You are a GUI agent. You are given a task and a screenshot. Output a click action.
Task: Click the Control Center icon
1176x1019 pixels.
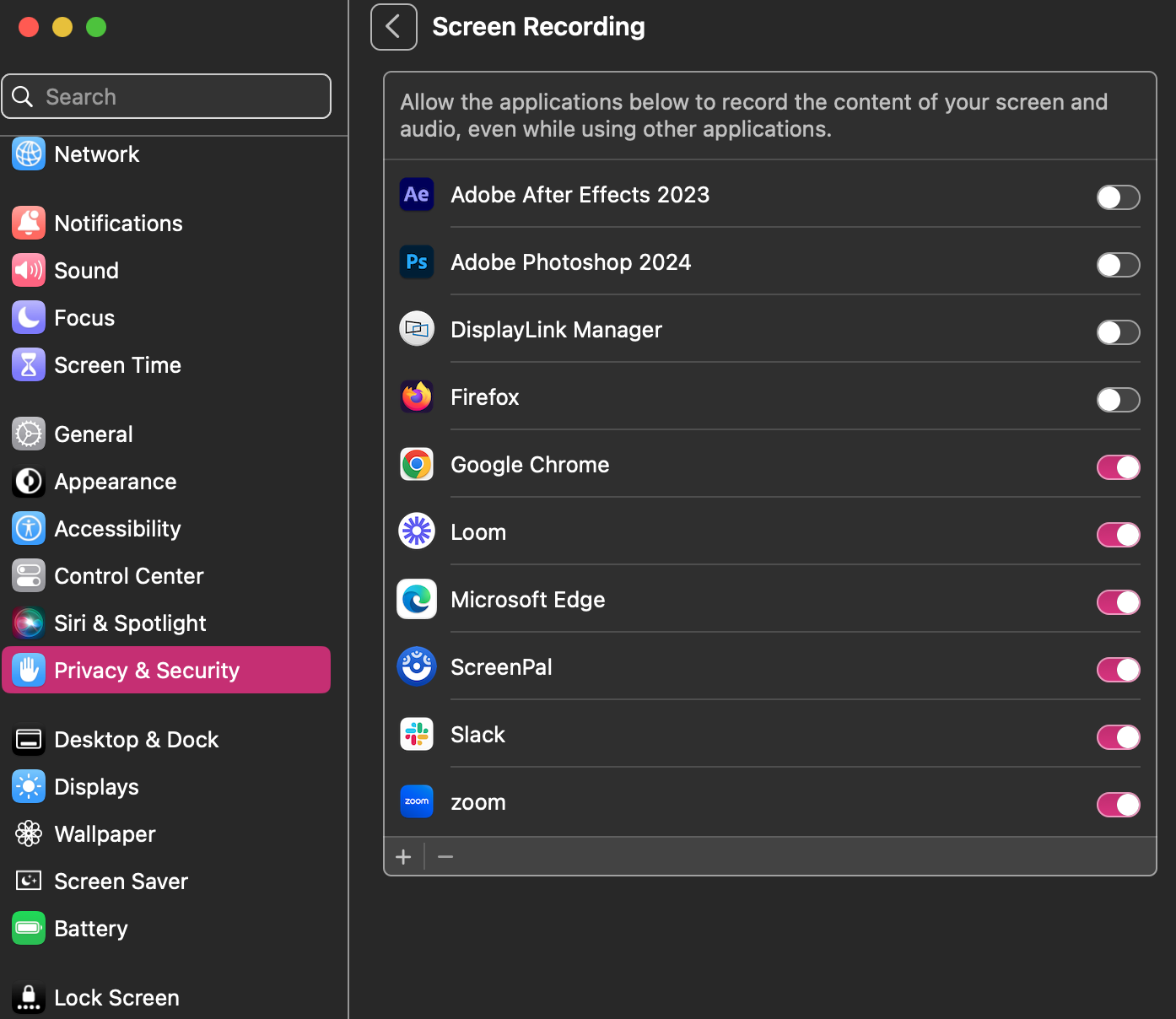click(x=29, y=575)
